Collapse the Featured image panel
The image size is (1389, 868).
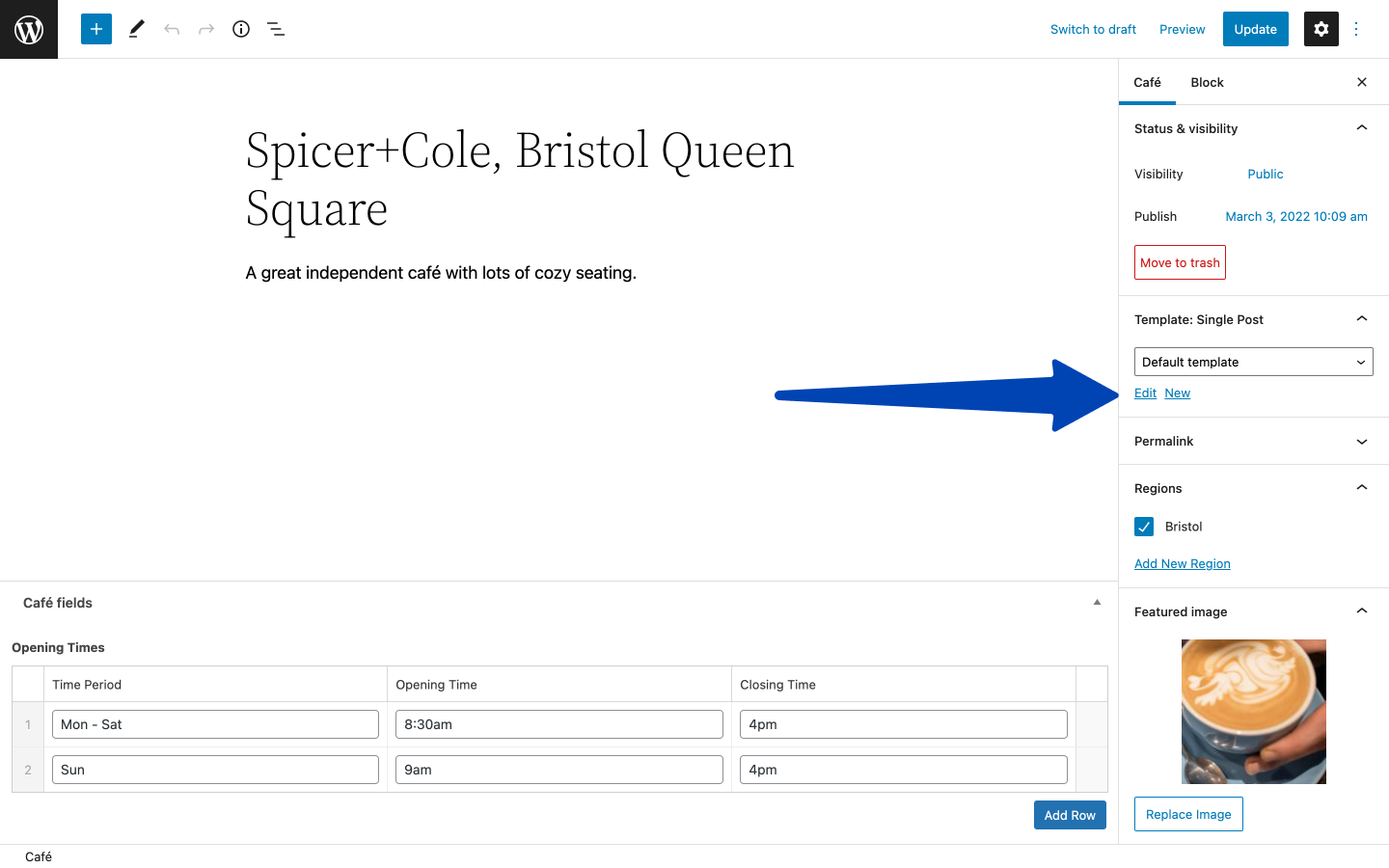point(1254,611)
